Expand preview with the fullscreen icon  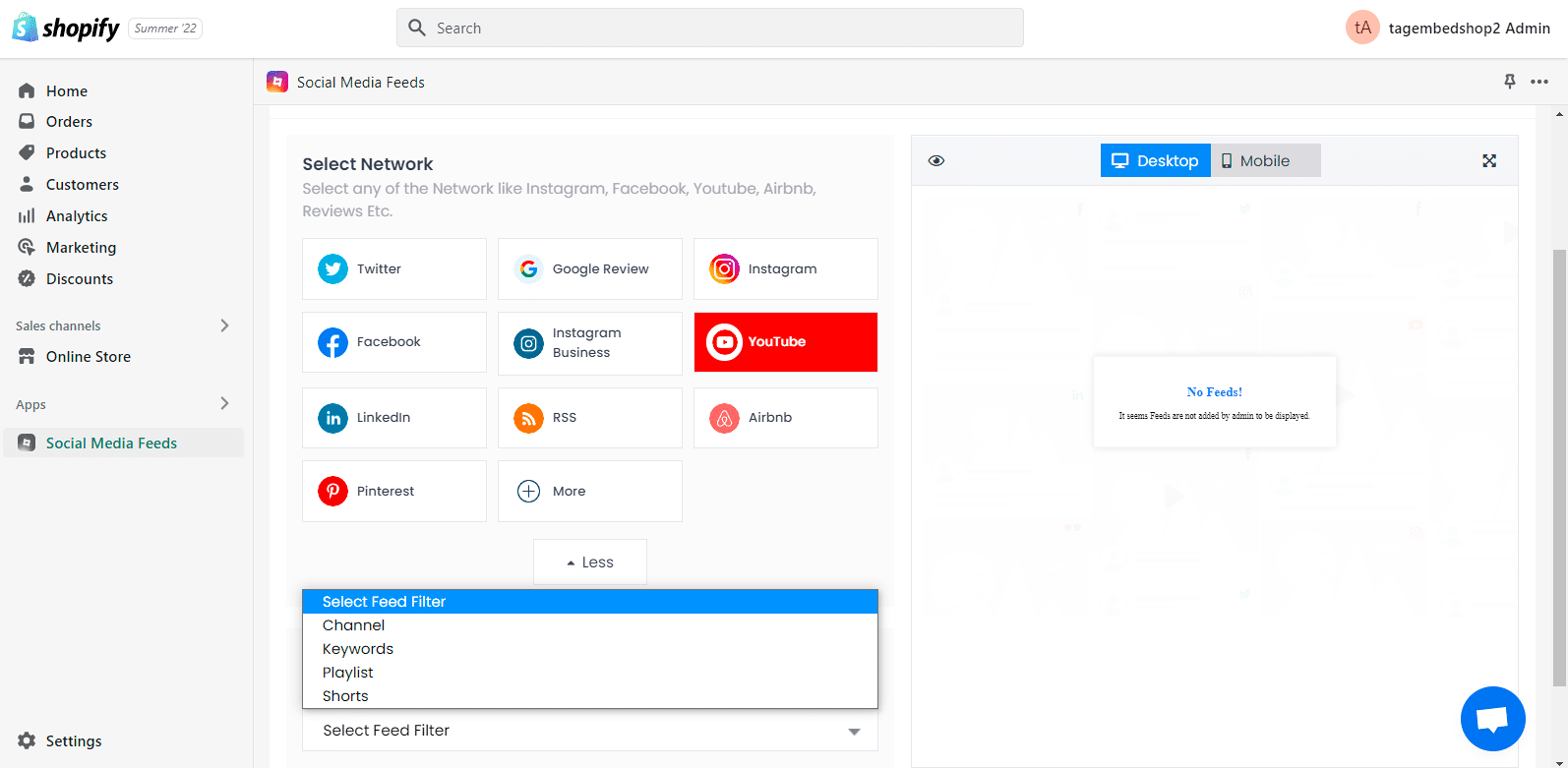click(x=1489, y=160)
